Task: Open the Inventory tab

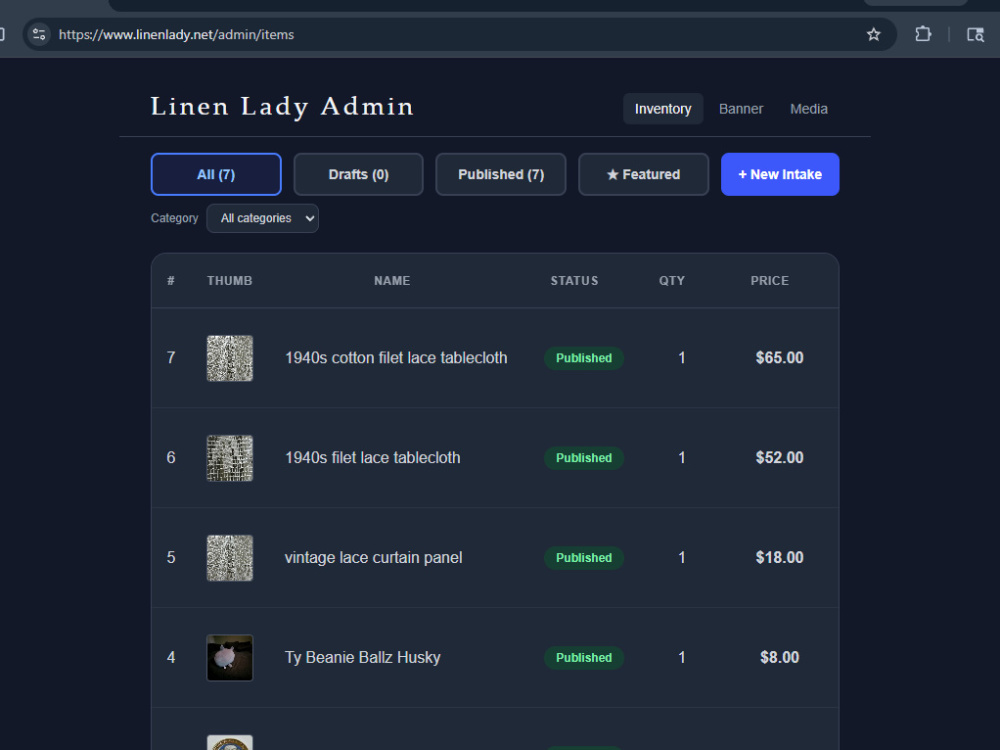Action: coord(663,109)
